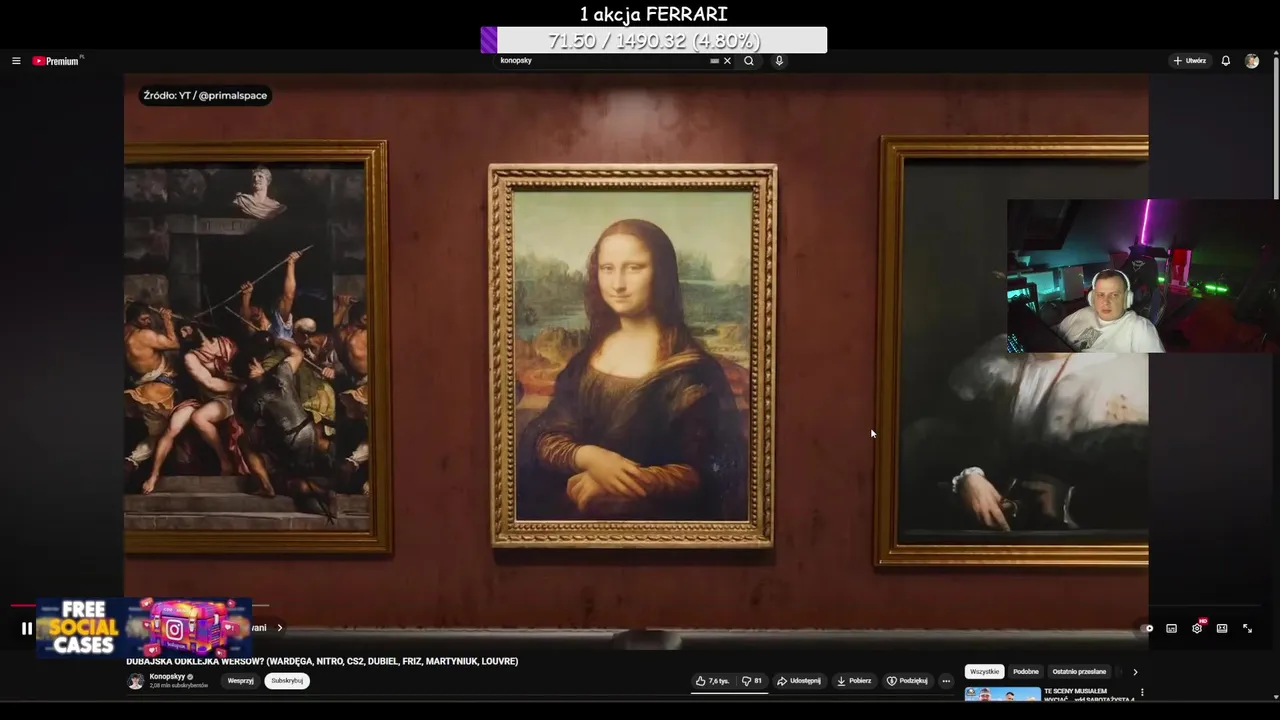Viewport: 1280px width, 720px height.
Task: Open the Konopskyy channel avatar
Action: (135, 681)
